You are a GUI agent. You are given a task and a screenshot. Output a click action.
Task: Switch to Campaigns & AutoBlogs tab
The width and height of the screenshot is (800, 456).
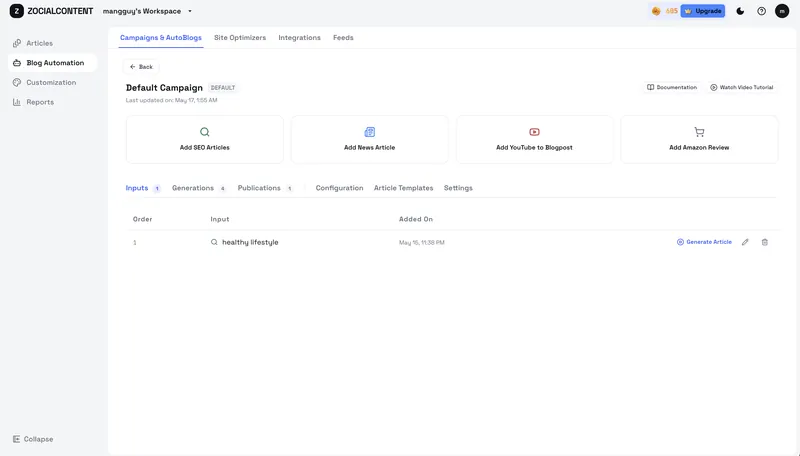coord(161,38)
